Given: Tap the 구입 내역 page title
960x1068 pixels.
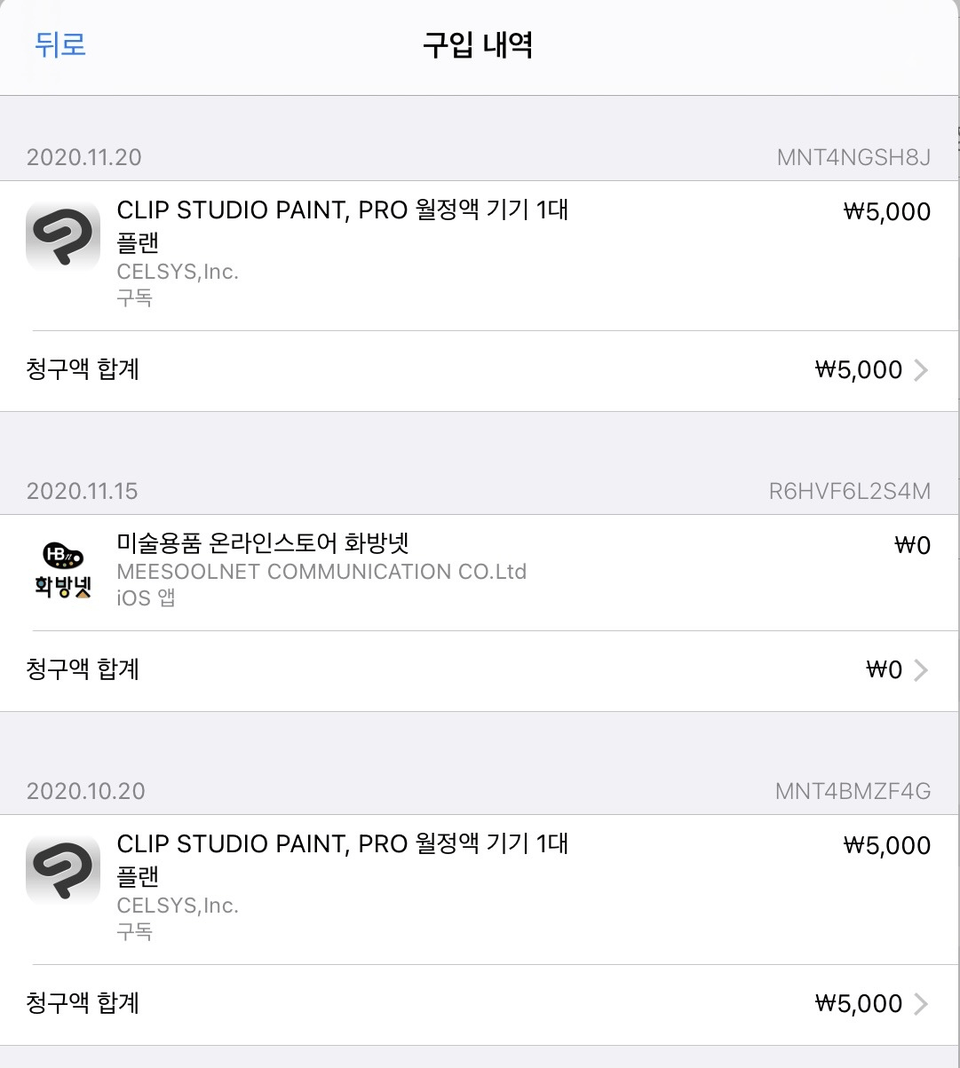Looking at the screenshot, I should (478, 45).
